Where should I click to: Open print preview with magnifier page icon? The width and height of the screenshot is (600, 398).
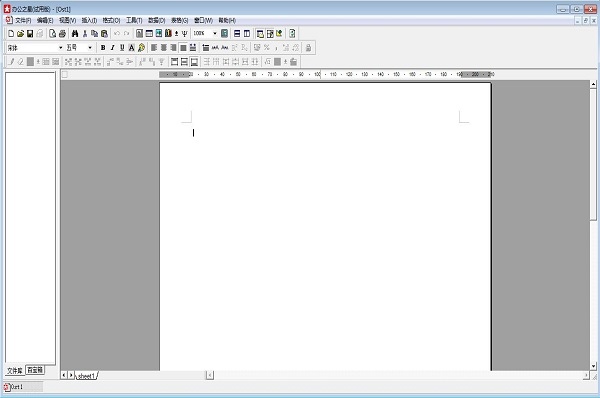52,34
